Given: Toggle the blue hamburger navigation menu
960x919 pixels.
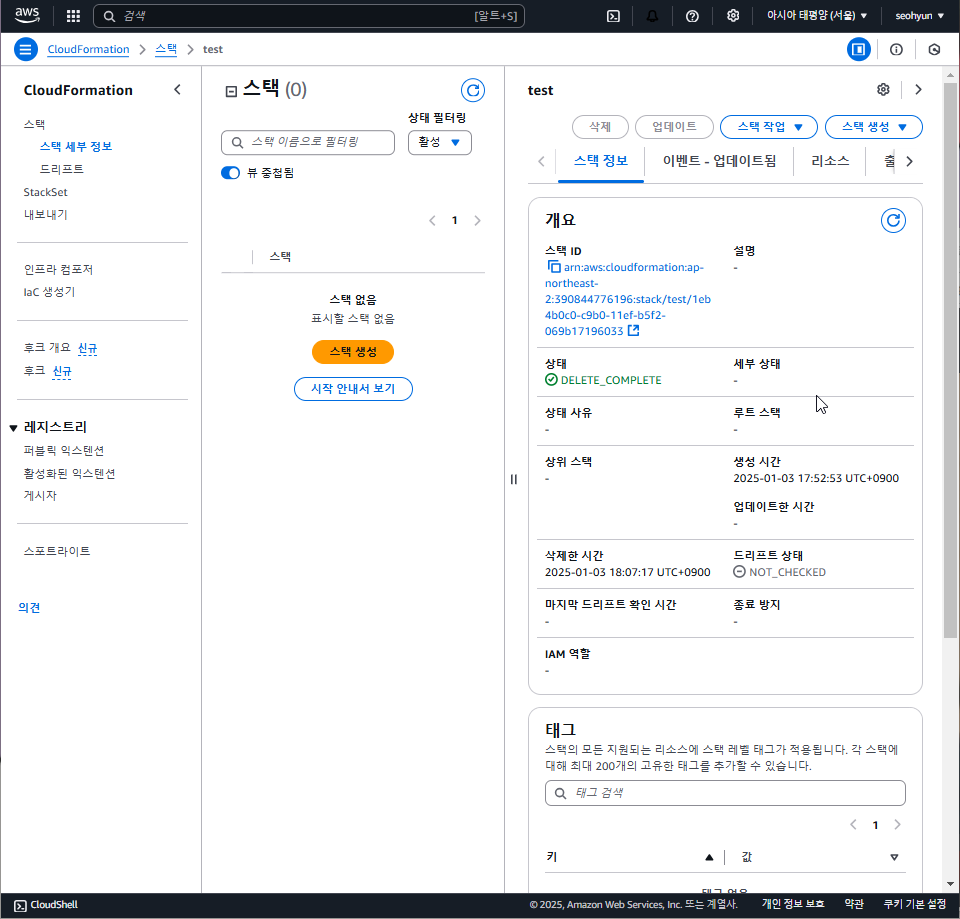Looking at the screenshot, I should [x=26, y=50].
